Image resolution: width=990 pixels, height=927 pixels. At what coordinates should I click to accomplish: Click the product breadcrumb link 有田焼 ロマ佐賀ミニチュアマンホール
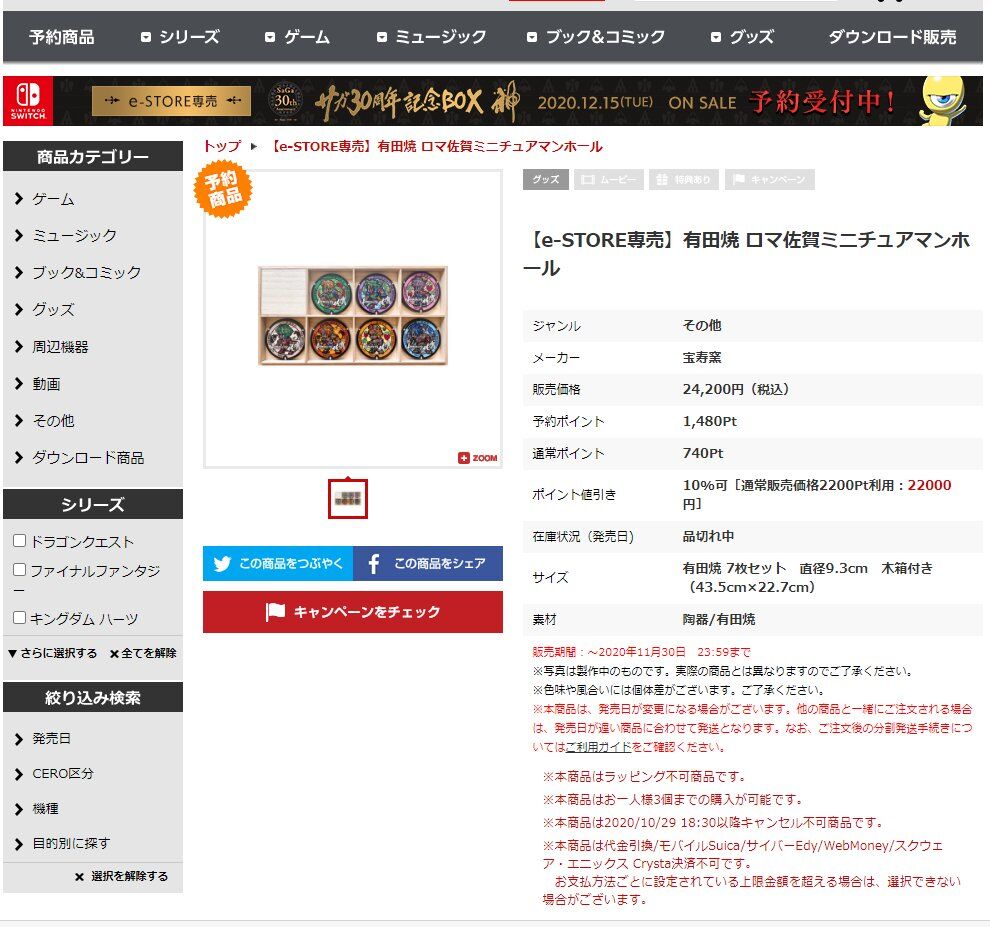click(436, 147)
